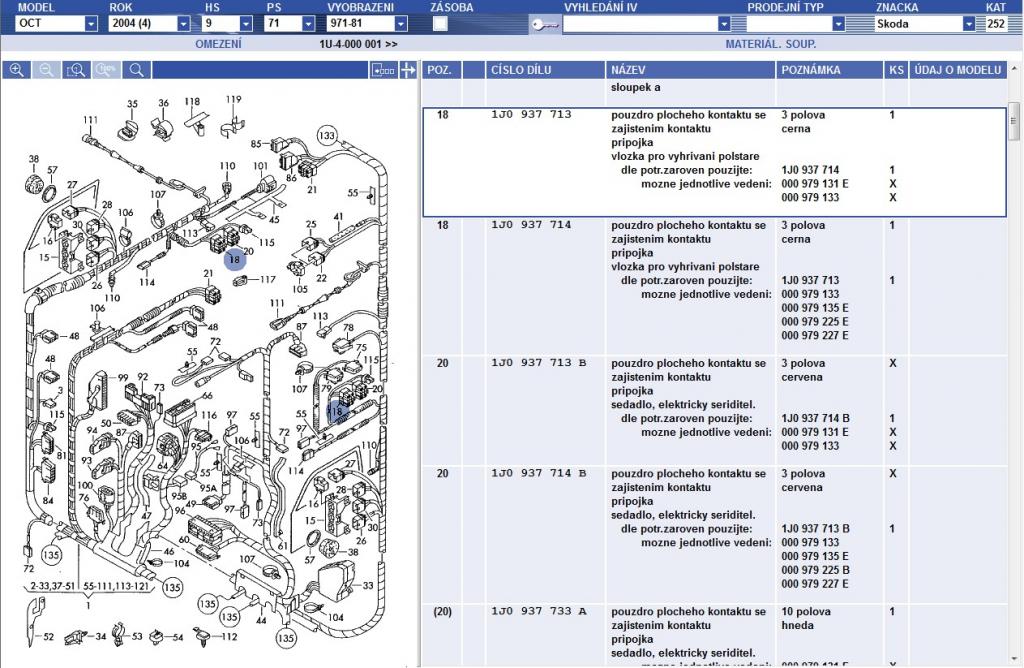Click callout number 54 in the diagram

(x=178, y=637)
